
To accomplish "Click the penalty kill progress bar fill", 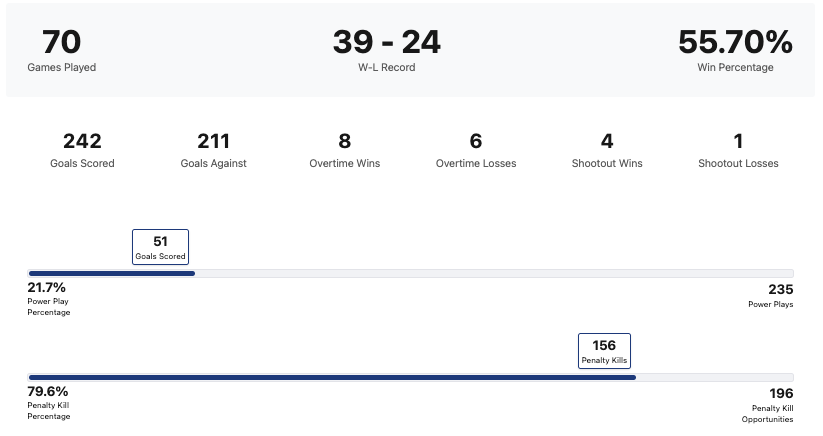I will point(332,377).
